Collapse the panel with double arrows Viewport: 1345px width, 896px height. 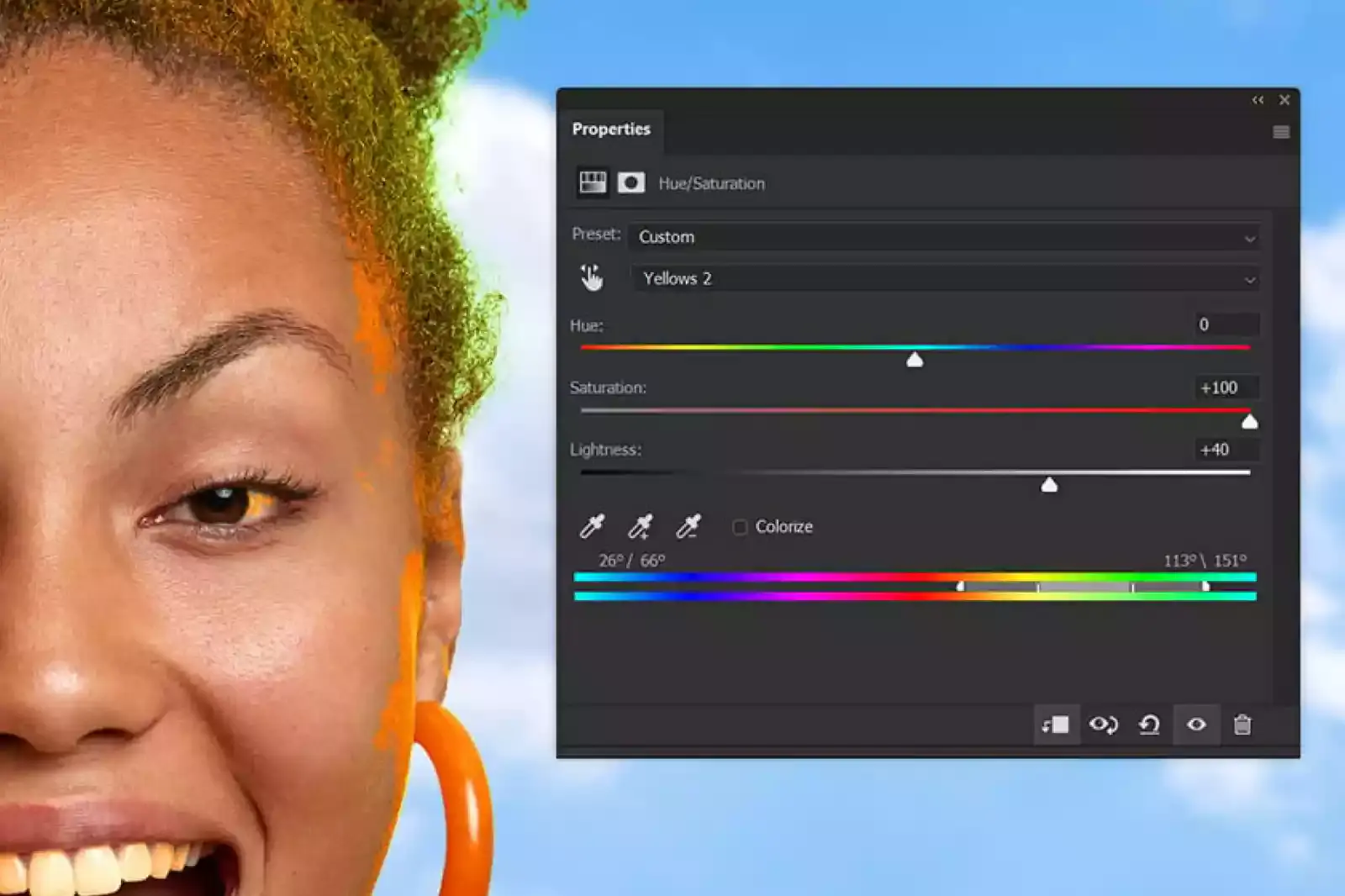[x=1258, y=100]
